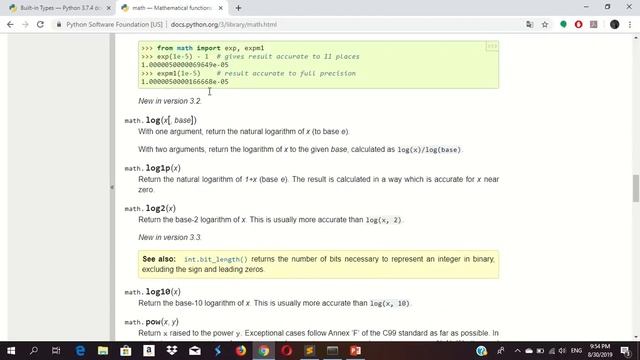Screen dimensions: 640x360
Task: Click the scrollbar down arrow
Action: (636, 337)
